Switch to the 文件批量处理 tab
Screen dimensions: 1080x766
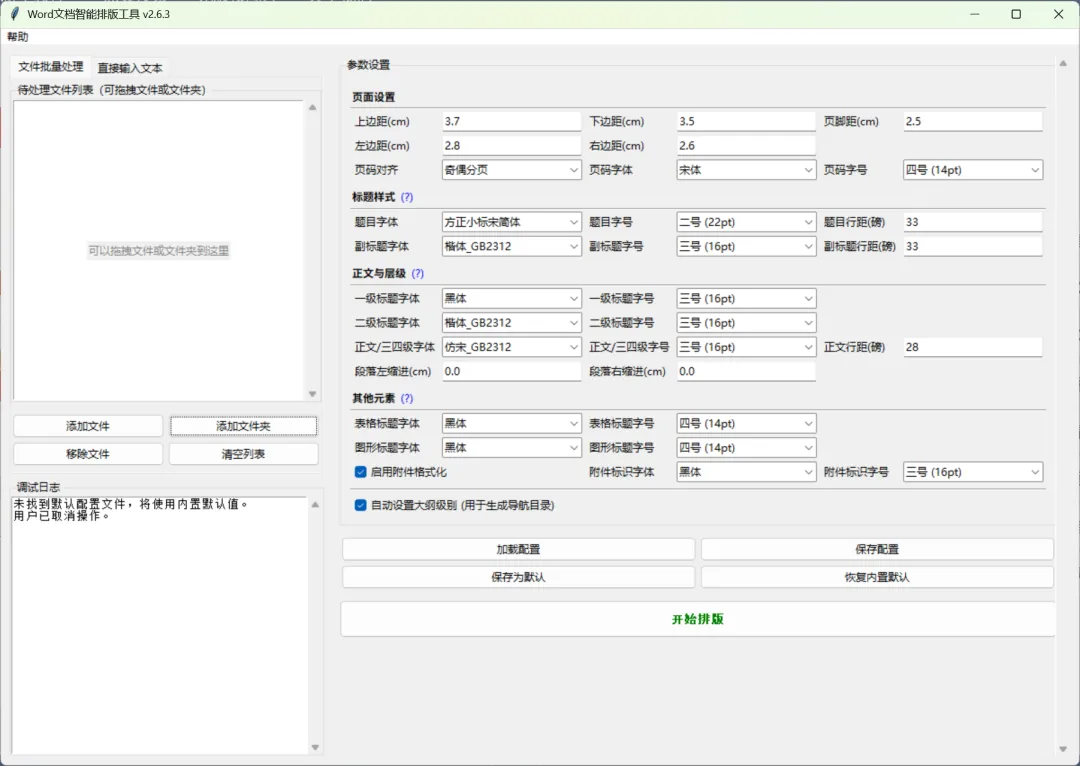point(50,66)
